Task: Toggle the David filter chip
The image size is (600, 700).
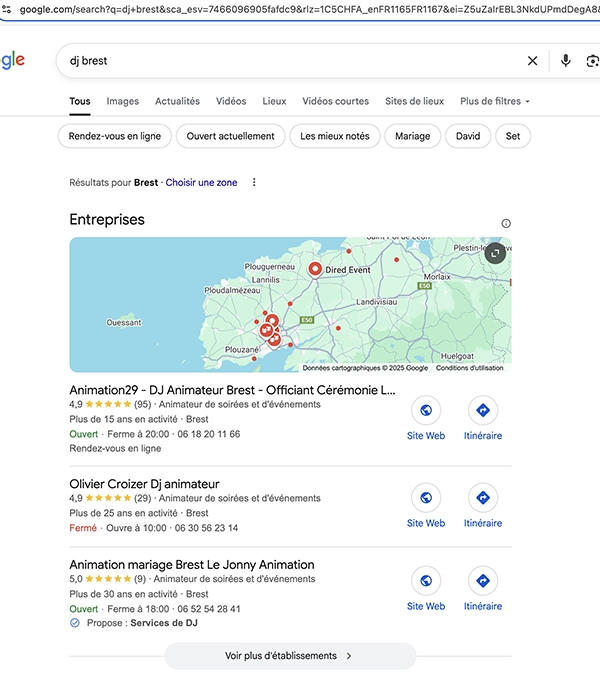Action: [468, 136]
